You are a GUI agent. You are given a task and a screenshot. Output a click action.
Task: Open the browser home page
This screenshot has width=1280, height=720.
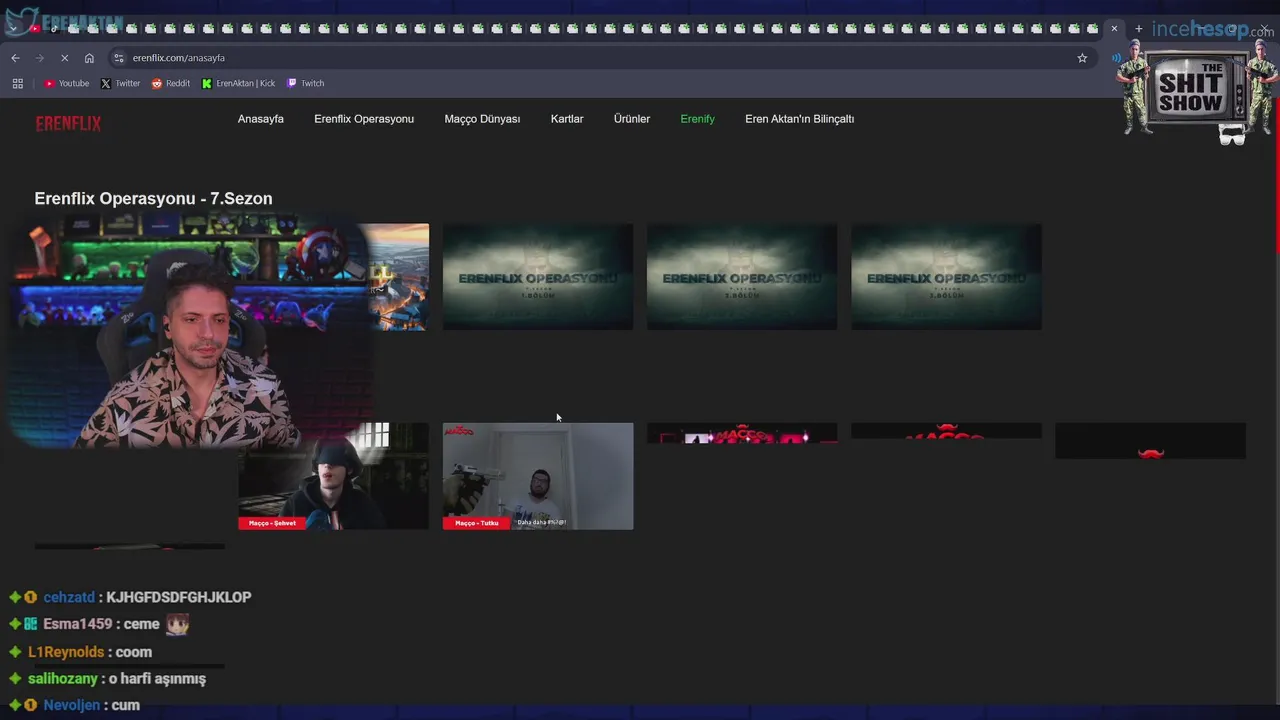(x=89, y=58)
